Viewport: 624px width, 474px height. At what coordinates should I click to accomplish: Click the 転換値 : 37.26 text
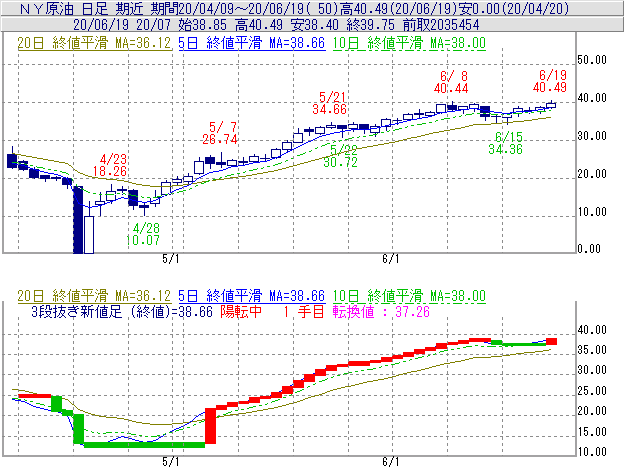tap(381, 312)
